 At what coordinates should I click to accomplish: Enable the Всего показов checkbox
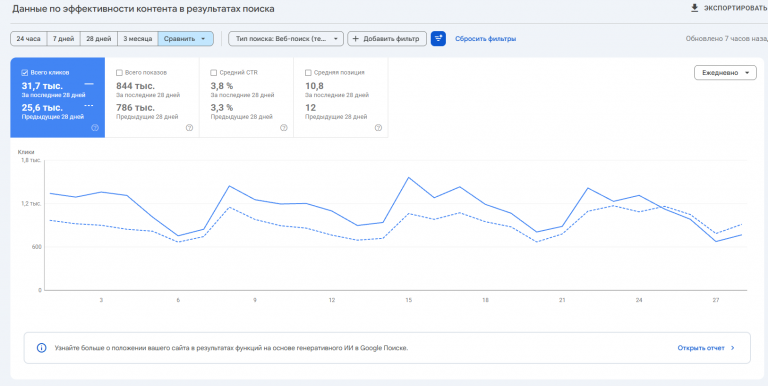click(x=119, y=72)
